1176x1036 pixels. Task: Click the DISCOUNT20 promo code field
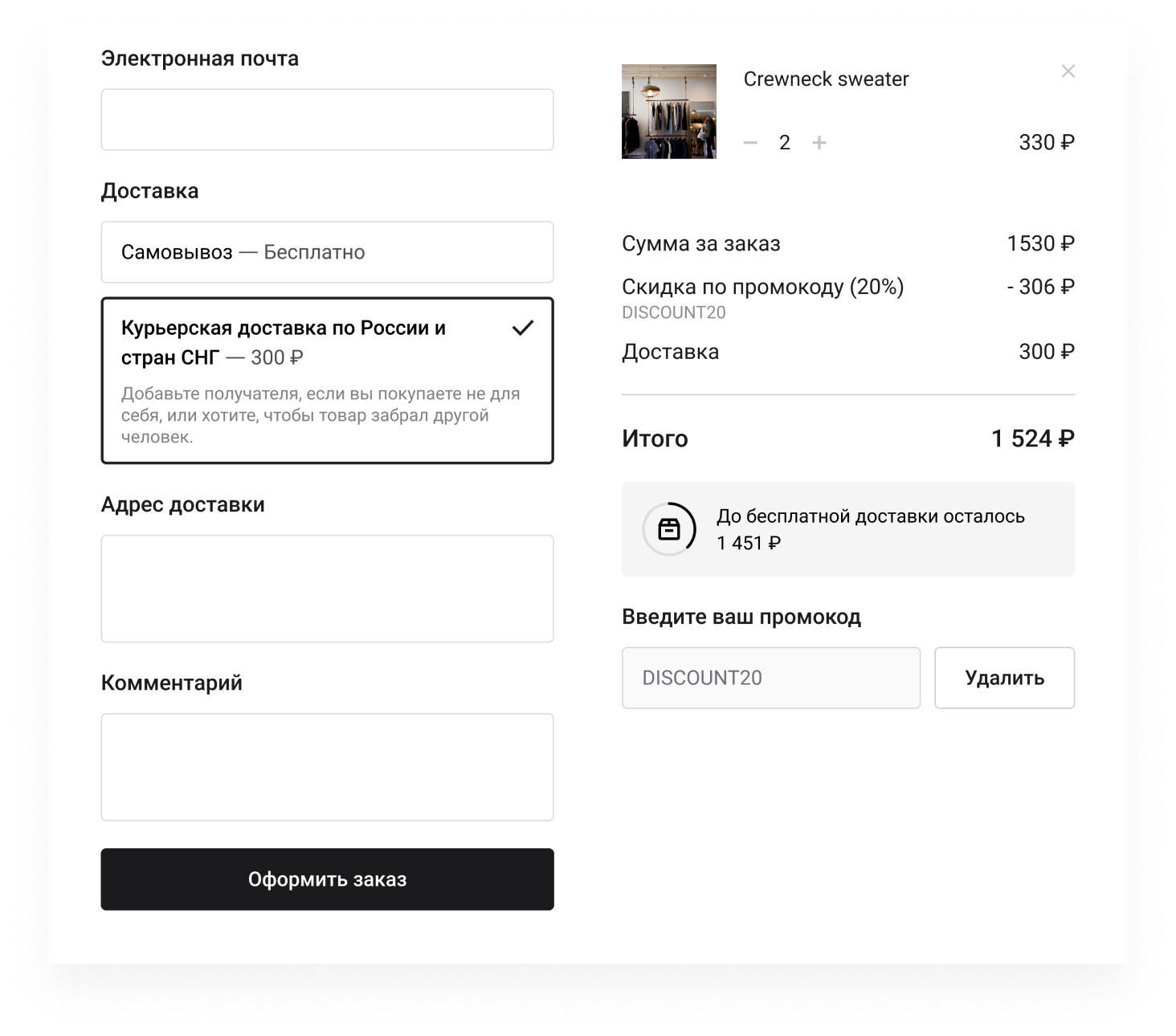[x=770, y=678]
